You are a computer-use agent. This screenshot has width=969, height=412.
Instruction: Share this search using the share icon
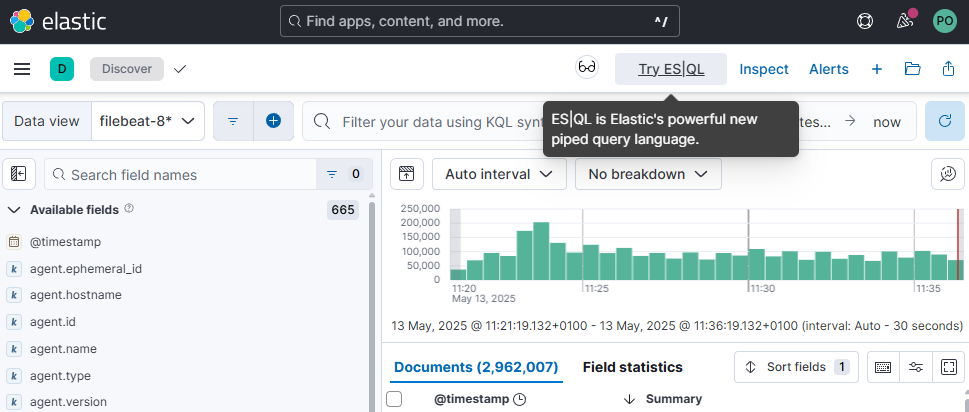(949, 69)
